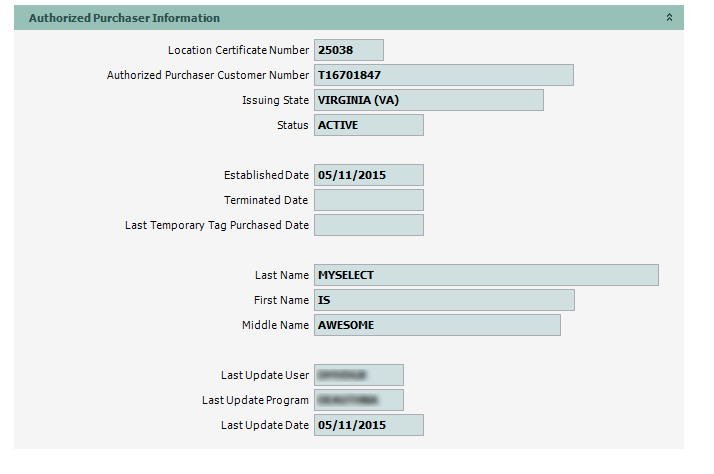Click the empty Terminated Date field
The width and height of the screenshot is (714, 474).
pos(368,200)
